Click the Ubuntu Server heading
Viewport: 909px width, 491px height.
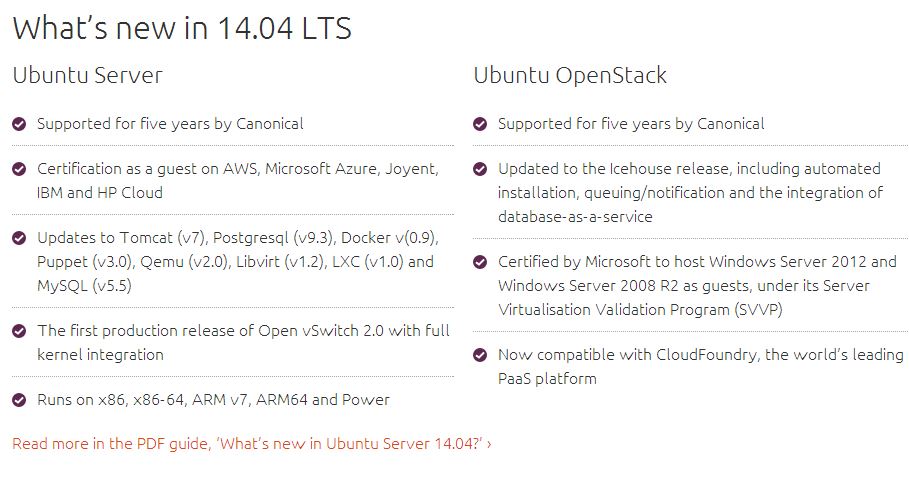[x=87, y=75]
